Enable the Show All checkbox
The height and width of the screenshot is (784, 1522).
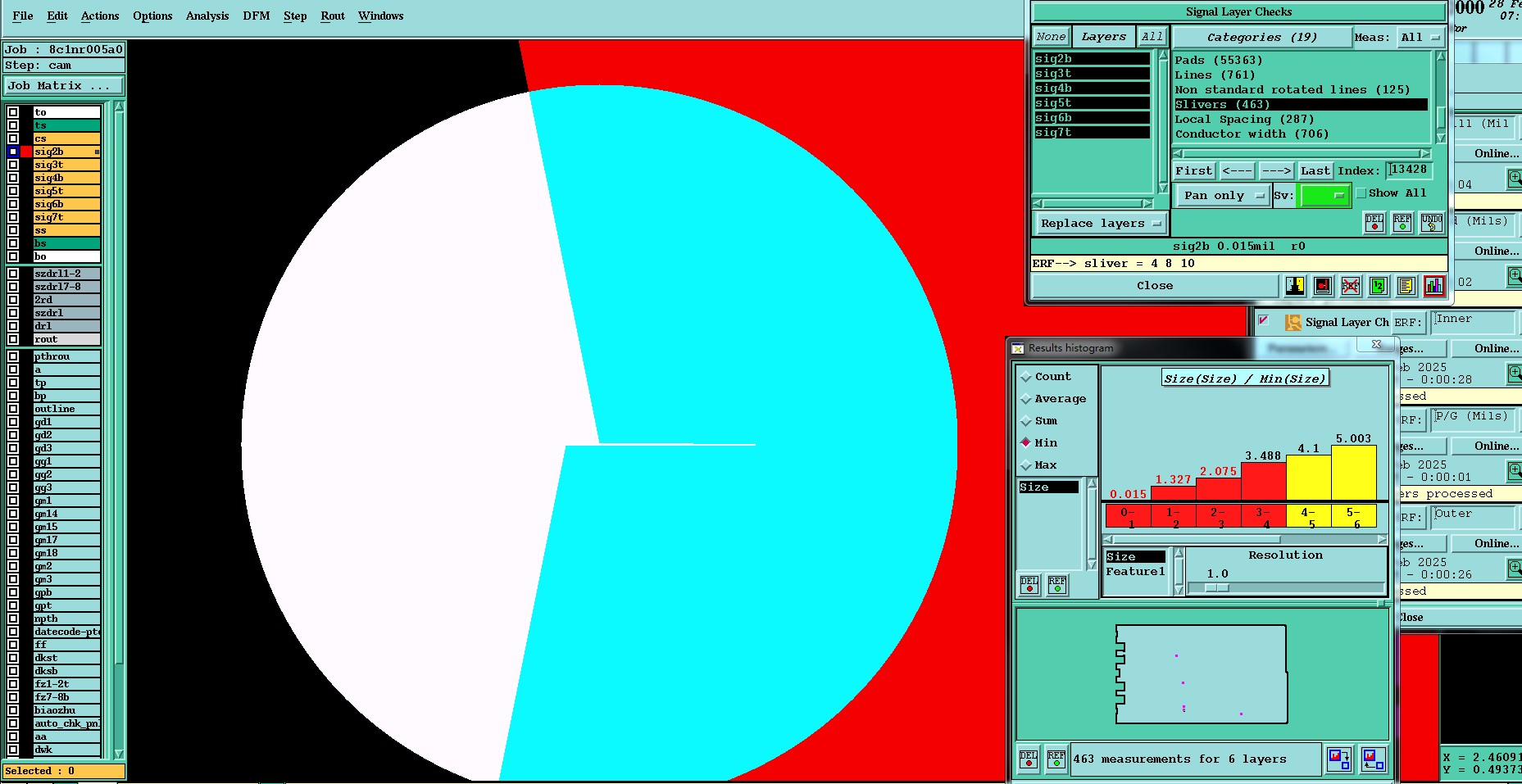click(x=1361, y=193)
